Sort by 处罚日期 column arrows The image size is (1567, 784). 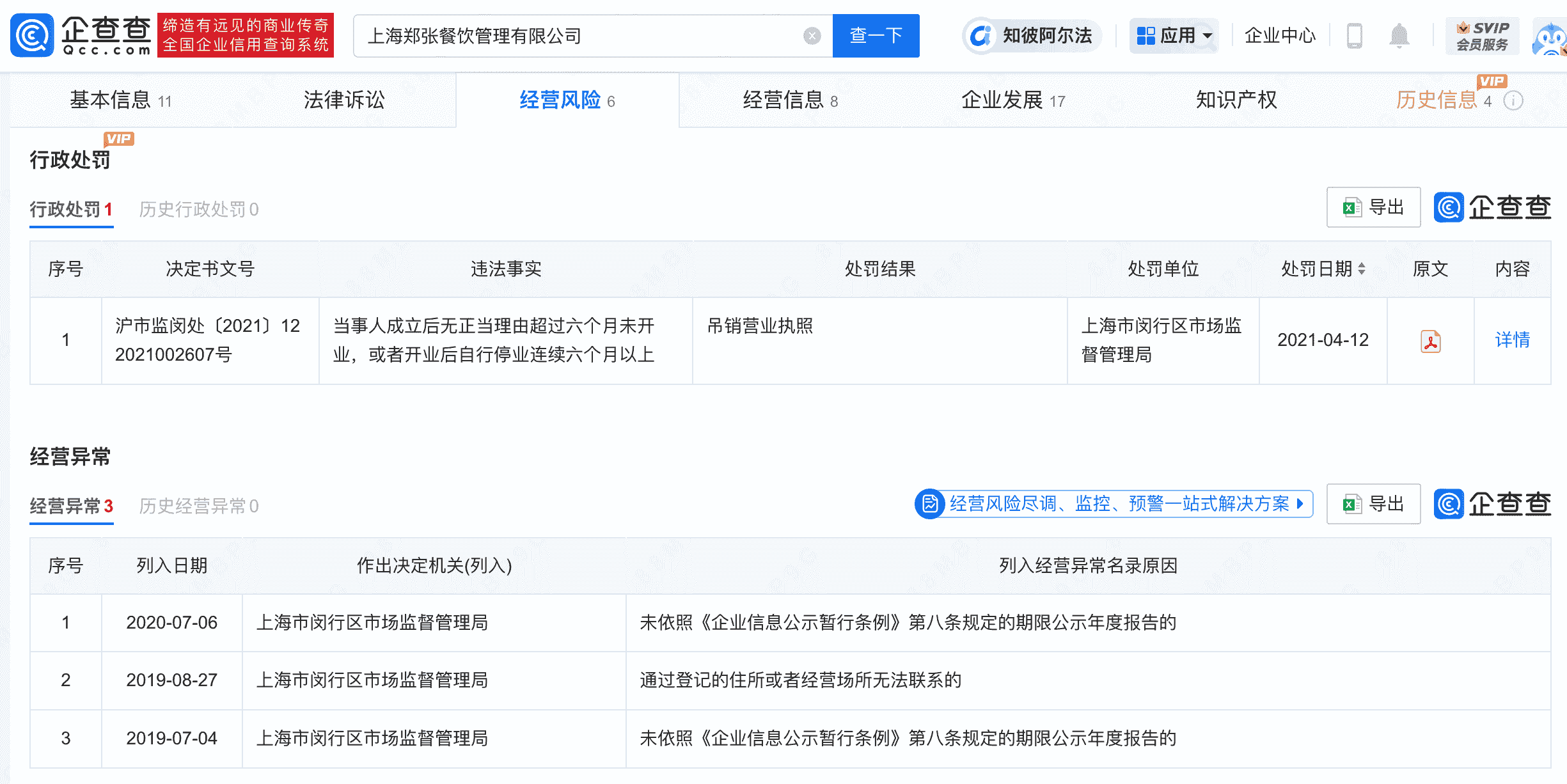click(1362, 269)
